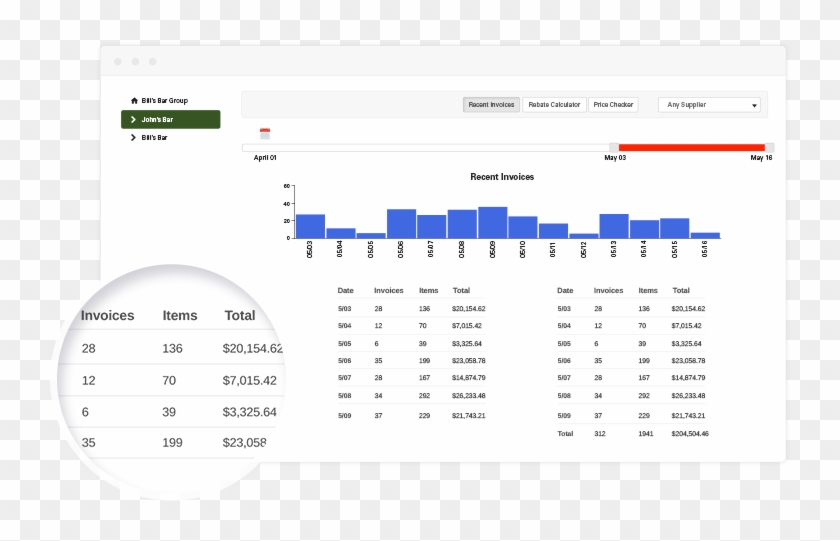Click the left handle of the date range slider
Screen dimensions: 840x541
pyautogui.click(x=614, y=148)
